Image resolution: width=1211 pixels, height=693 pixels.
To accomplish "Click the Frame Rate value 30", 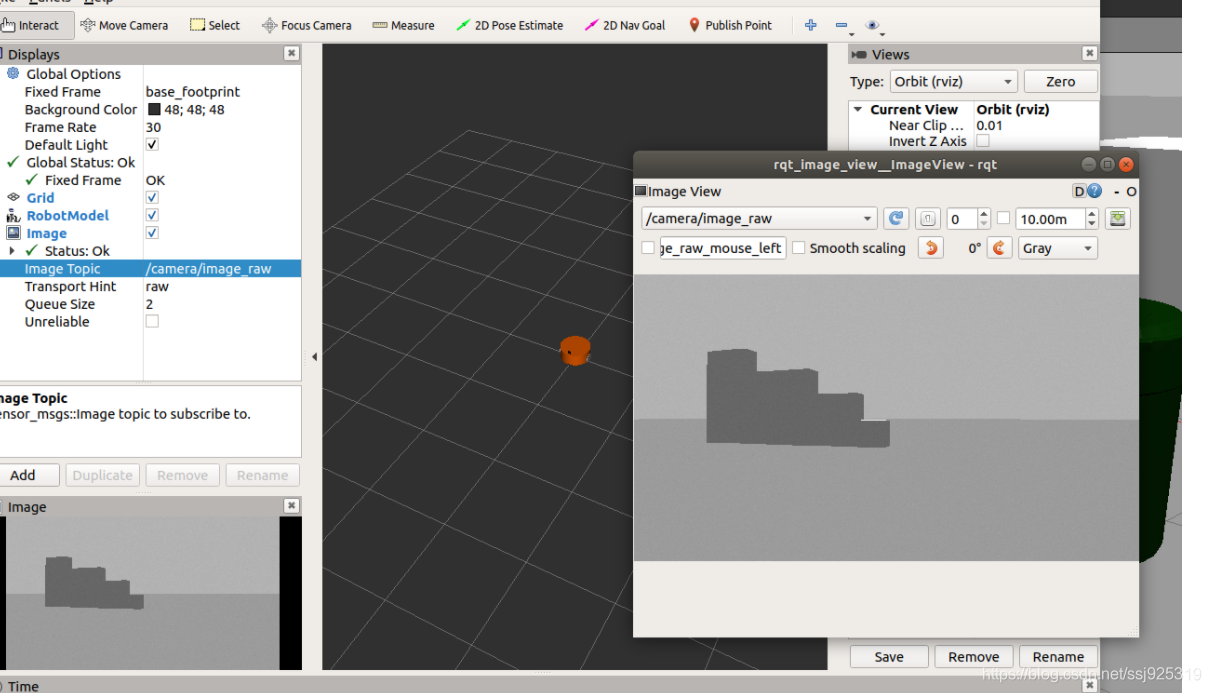I will pos(153,127).
